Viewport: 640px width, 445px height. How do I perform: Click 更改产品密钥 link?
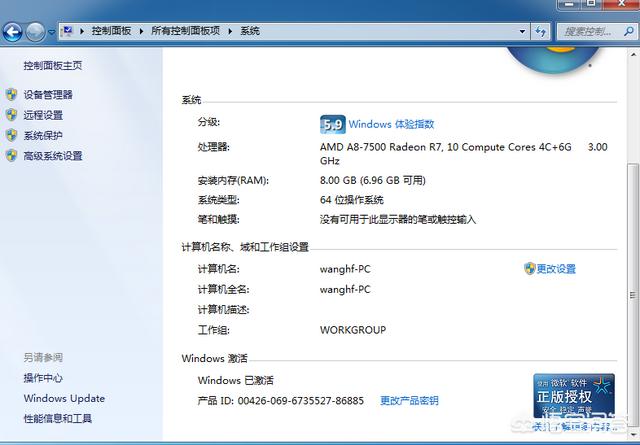[x=409, y=400]
